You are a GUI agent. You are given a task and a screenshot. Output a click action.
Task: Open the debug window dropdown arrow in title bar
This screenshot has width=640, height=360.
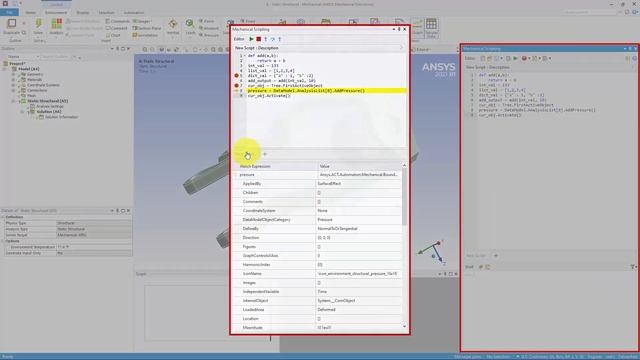tap(393, 29)
